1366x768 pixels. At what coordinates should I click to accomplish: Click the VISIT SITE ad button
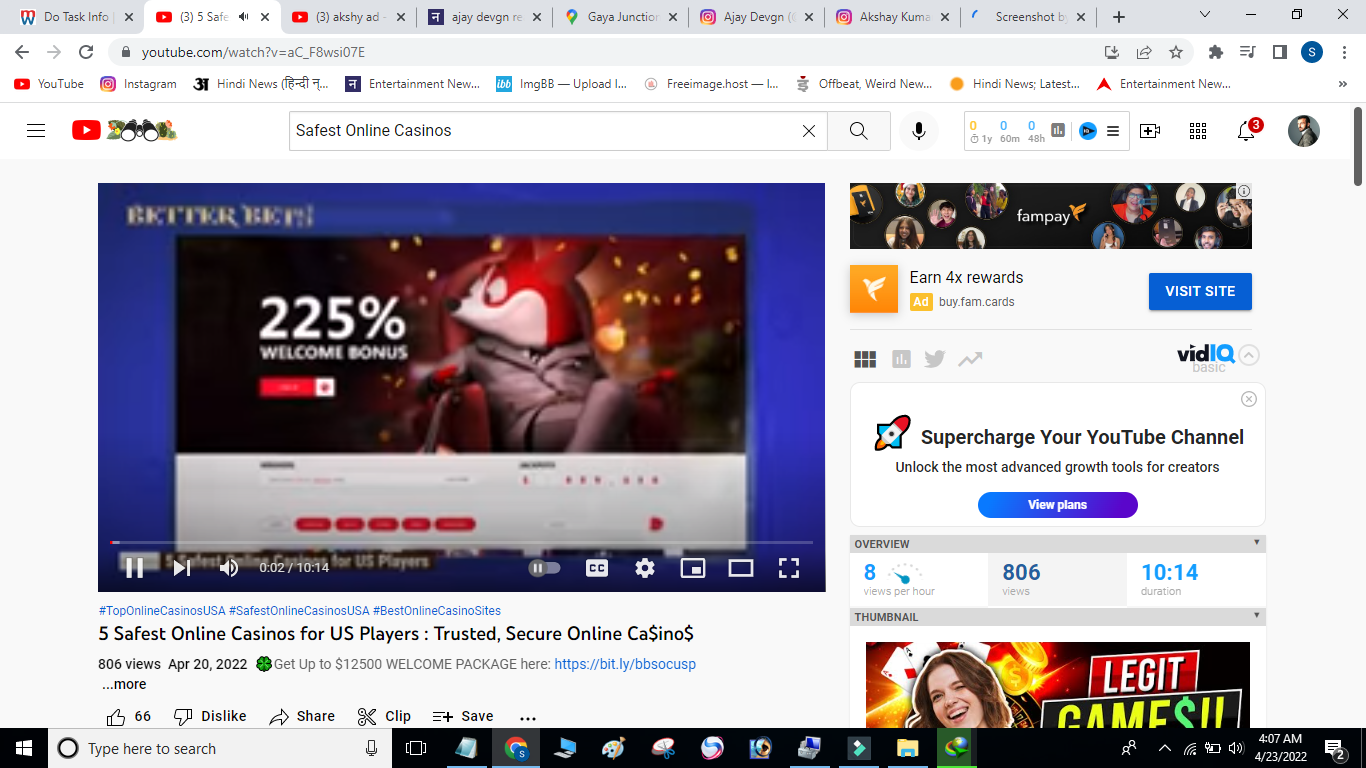click(x=1200, y=291)
